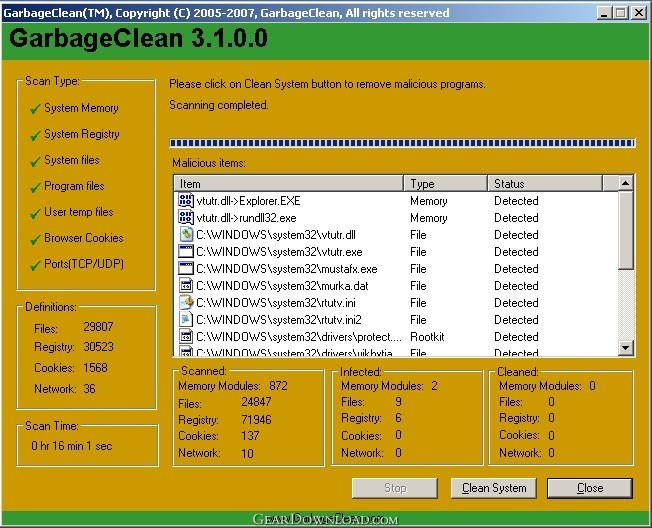
Task: Click the disabled Stop button
Action: tap(395, 488)
